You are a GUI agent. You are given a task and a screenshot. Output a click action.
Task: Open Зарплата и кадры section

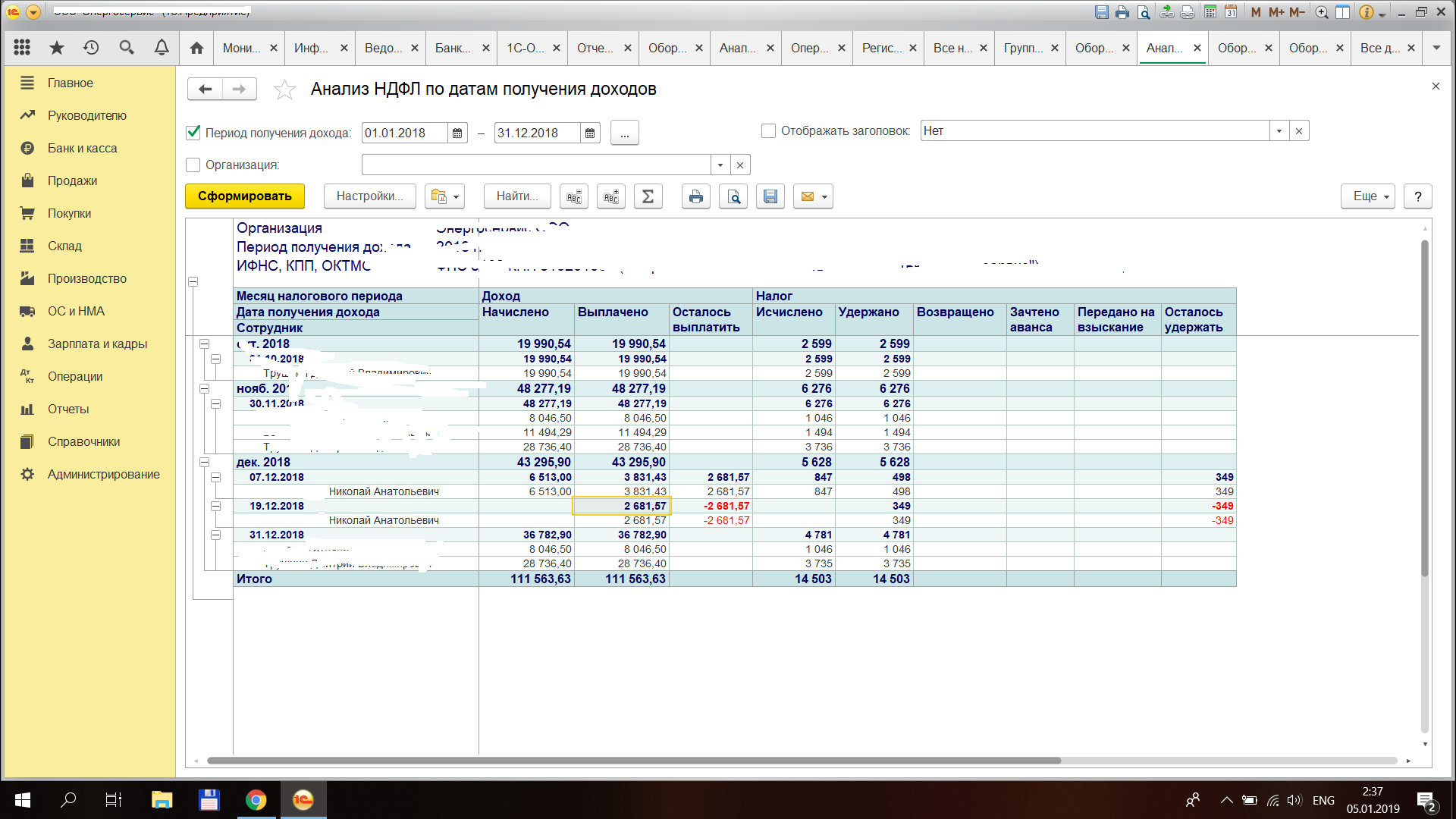click(x=97, y=344)
